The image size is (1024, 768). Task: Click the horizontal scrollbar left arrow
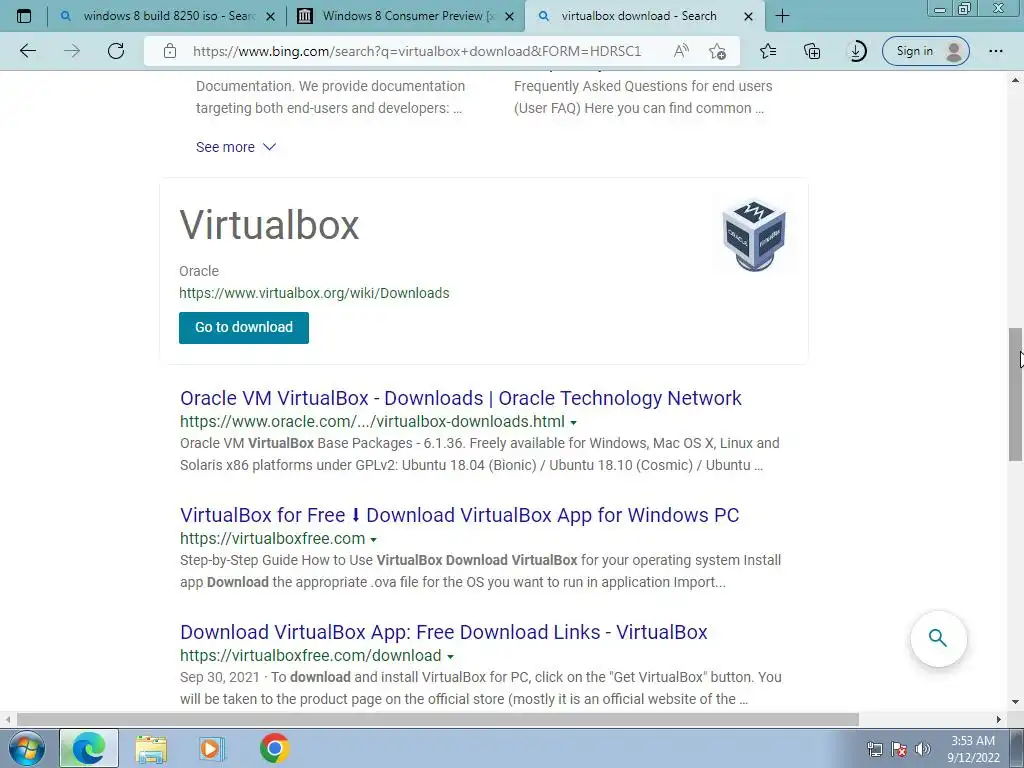(8, 719)
